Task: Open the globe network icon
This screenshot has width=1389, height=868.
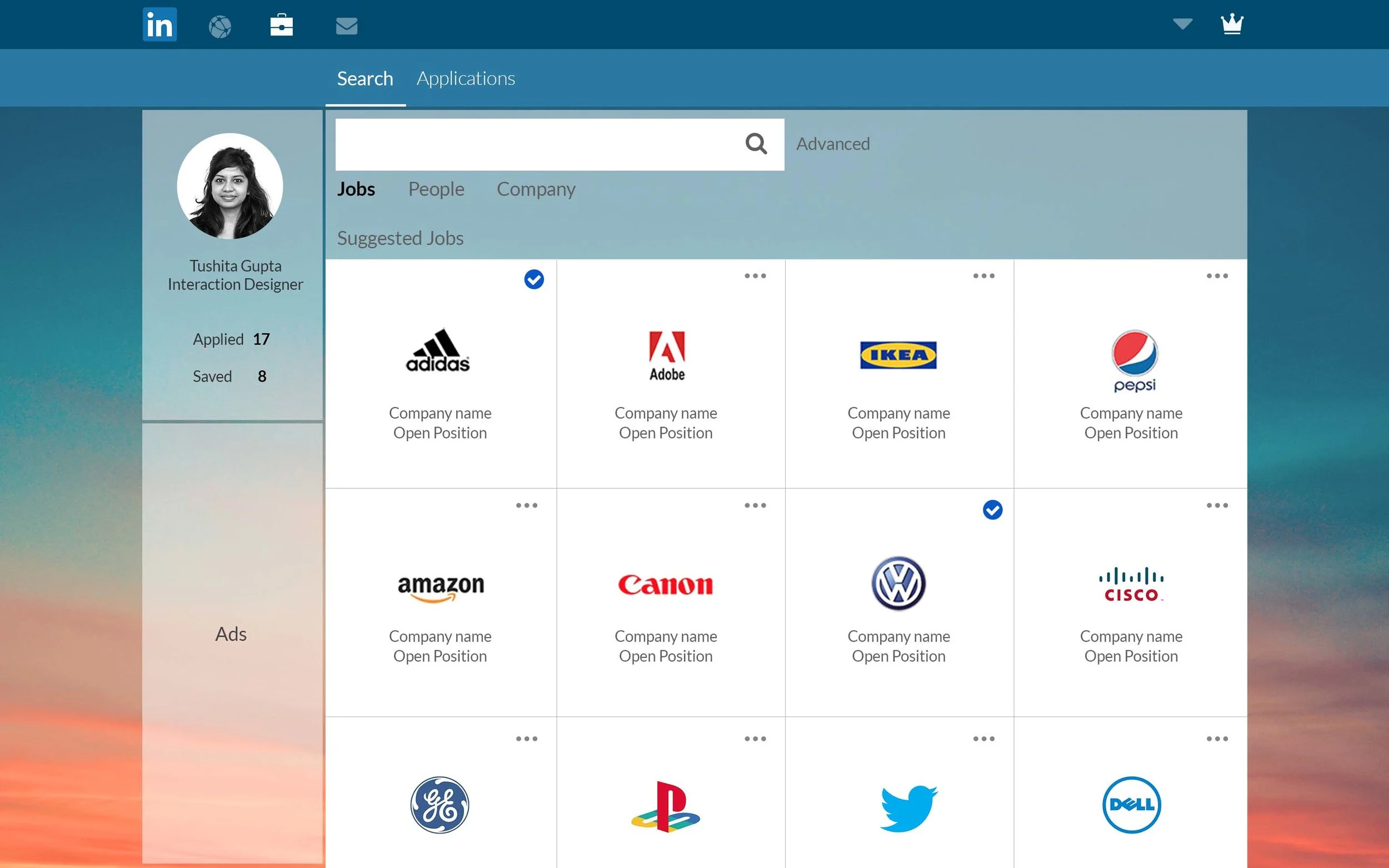Action: pyautogui.click(x=220, y=26)
